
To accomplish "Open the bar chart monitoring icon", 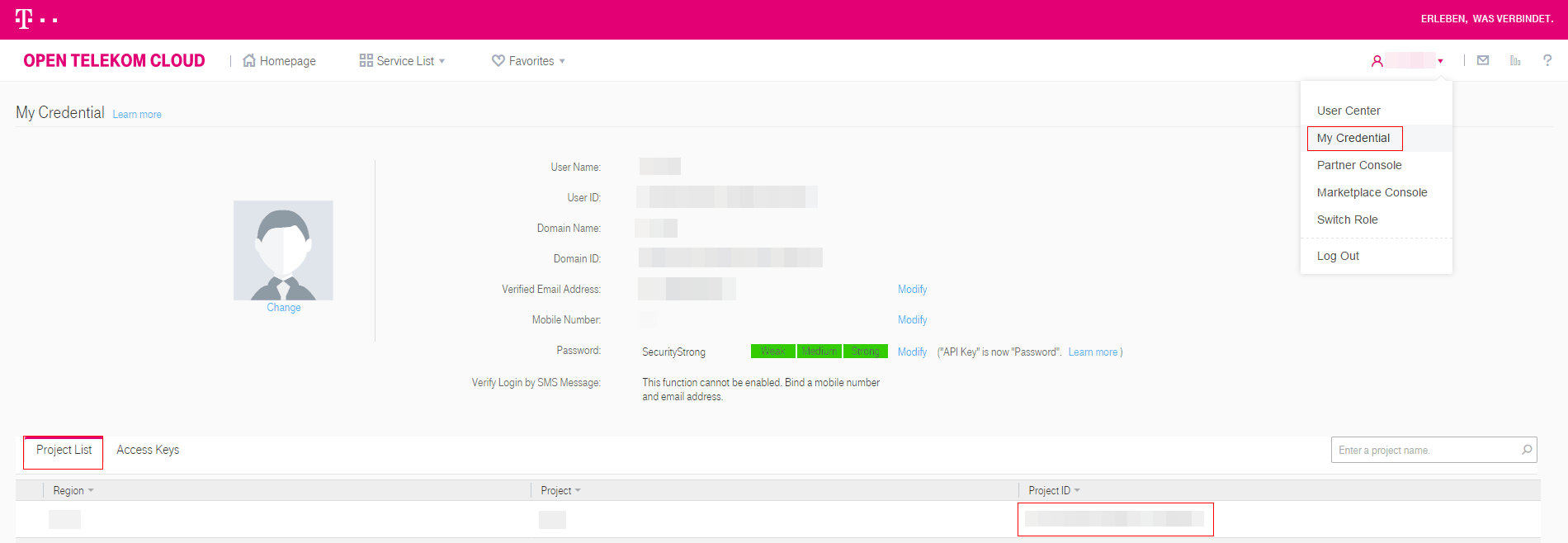I will point(1515,60).
